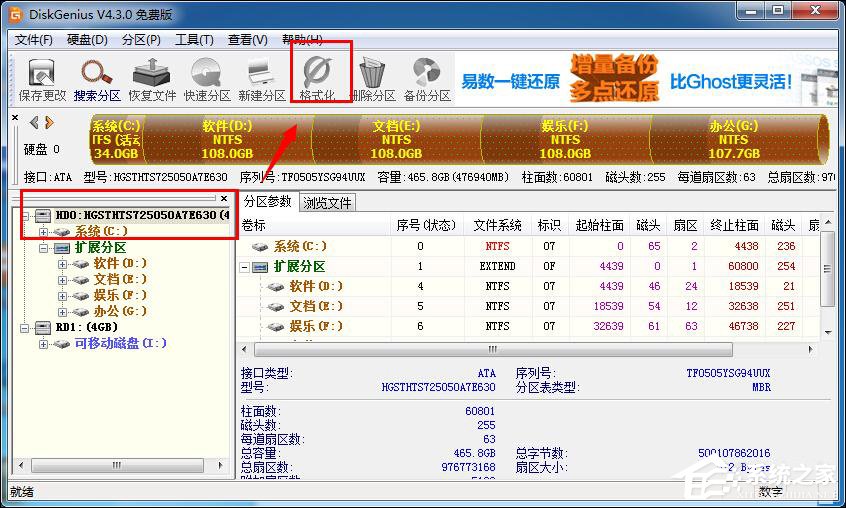Collapse the RD1 (4GB) tree node

(25, 328)
